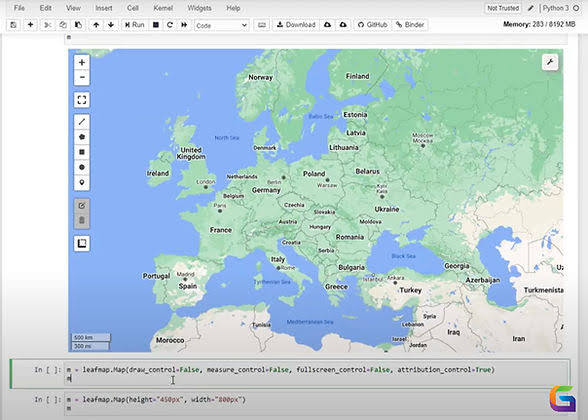Zoom out on the map
The height and width of the screenshot is (420, 588).
(82, 78)
